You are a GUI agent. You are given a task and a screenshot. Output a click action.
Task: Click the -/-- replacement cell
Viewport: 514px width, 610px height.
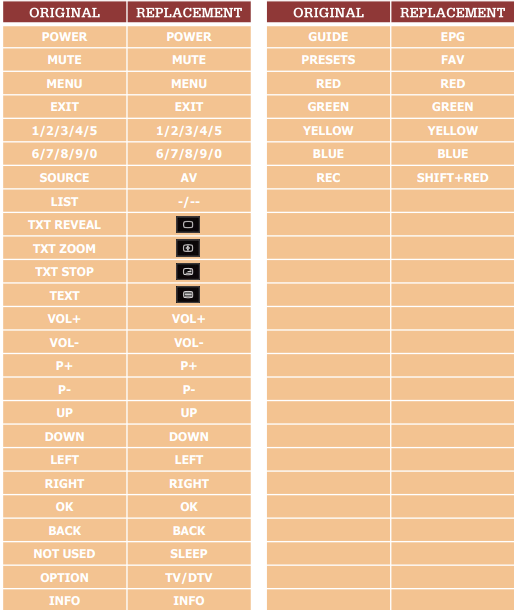pos(189,202)
